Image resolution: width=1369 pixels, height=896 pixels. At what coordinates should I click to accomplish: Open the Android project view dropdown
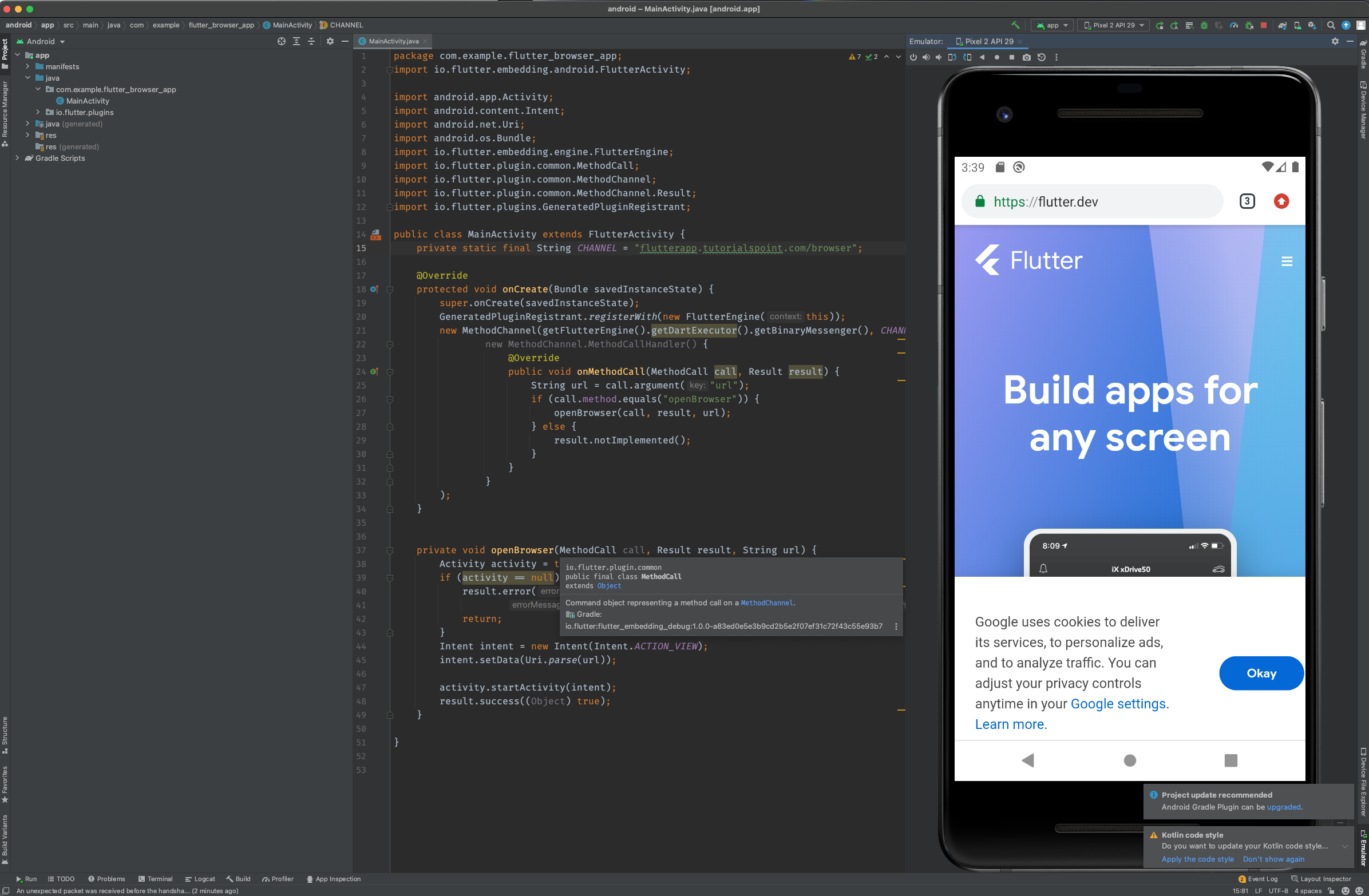(40, 41)
